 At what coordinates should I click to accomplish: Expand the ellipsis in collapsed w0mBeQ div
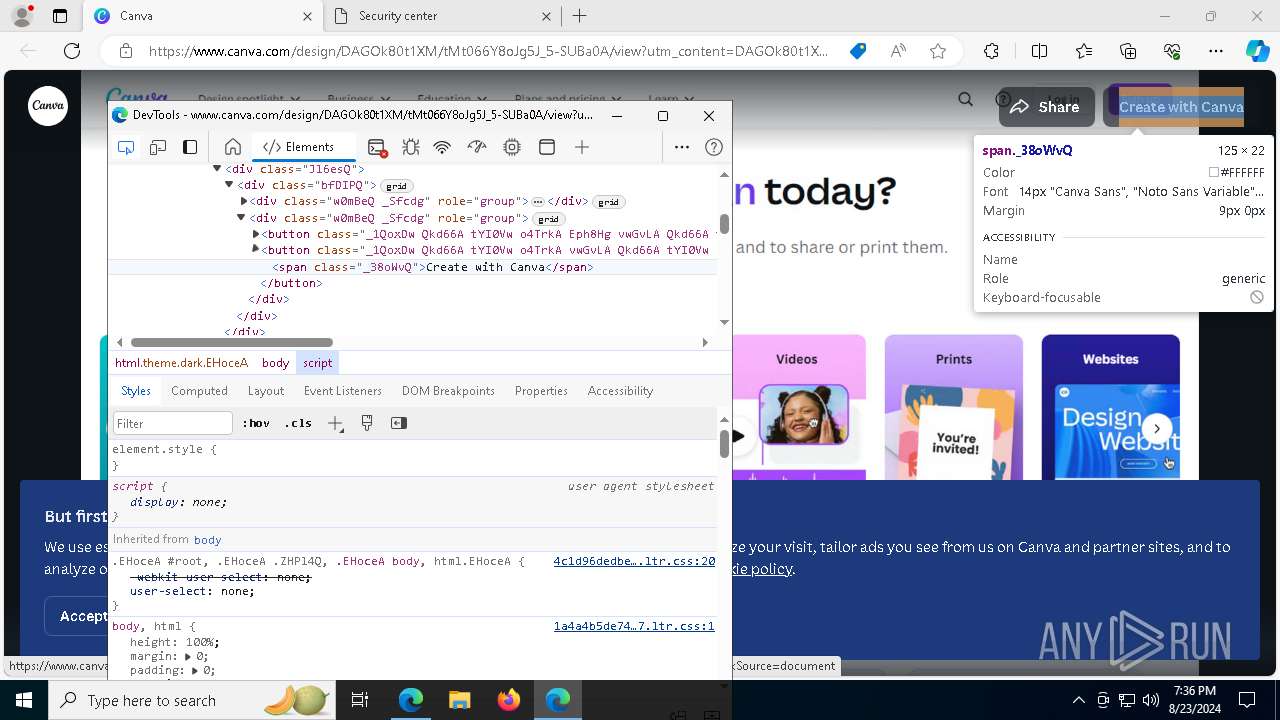click(x=538, y=202)
